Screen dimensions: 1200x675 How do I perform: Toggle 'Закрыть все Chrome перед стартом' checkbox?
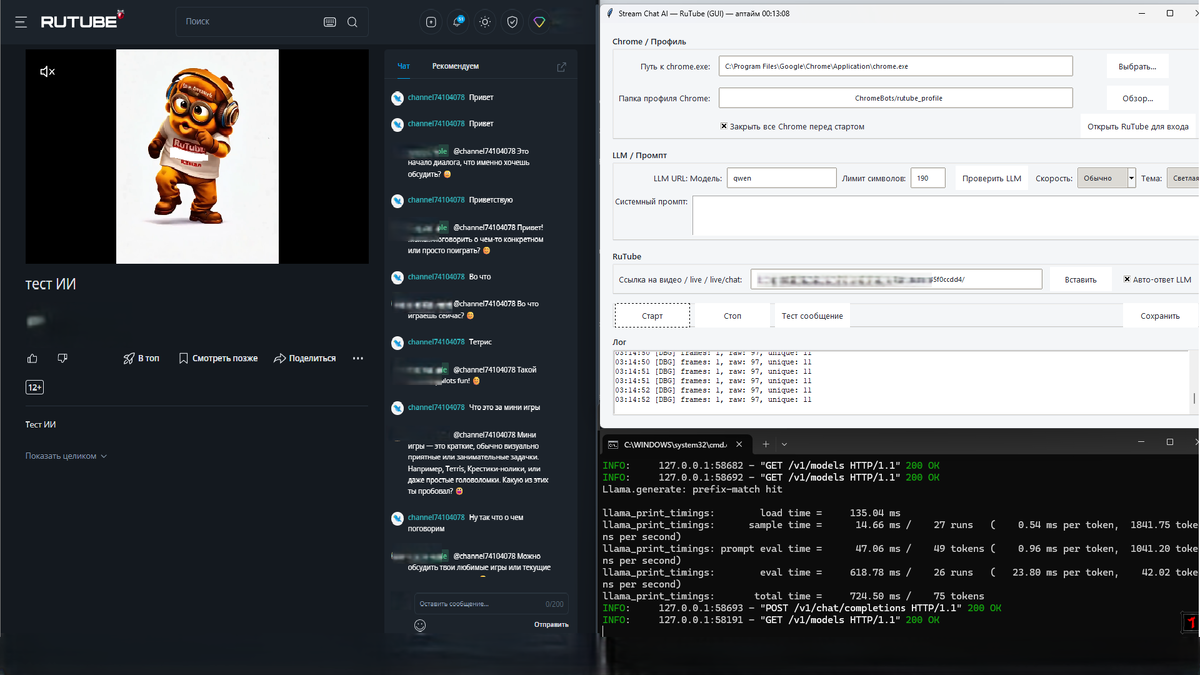pyautogui.click(x=724, y=127)
